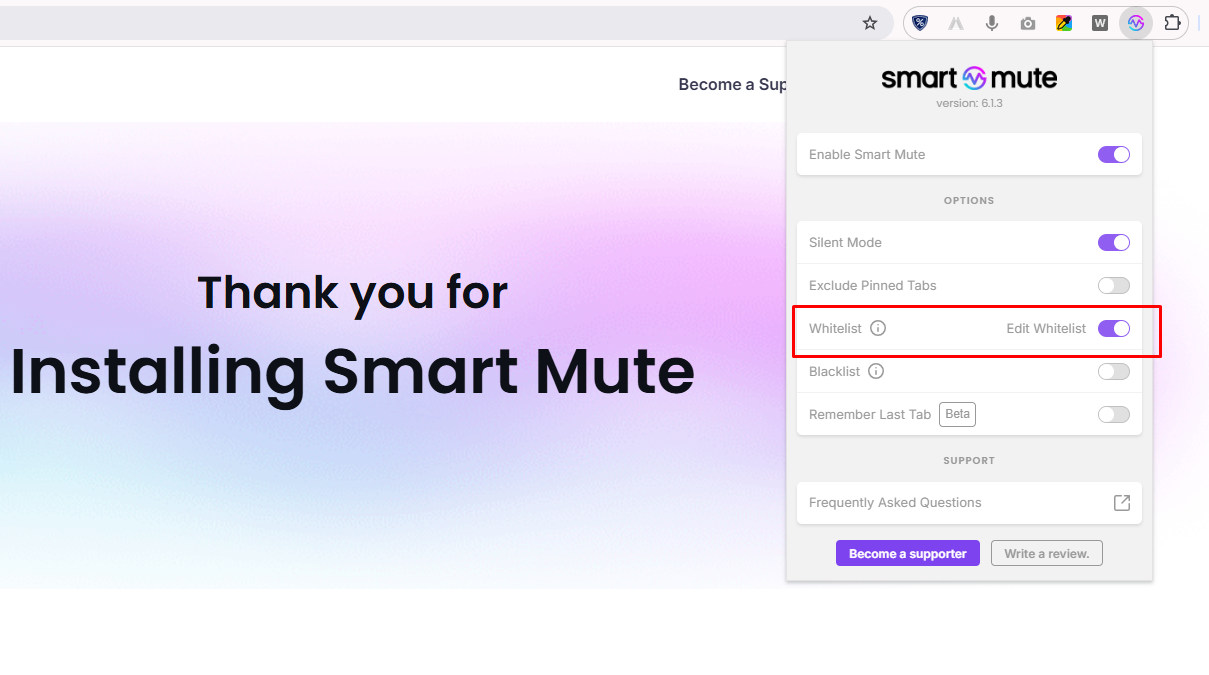The width and height of the screenshot is (1209, 675).
Task: Open the Chrome extensions puzzle menu
Action: [1172, 23]
